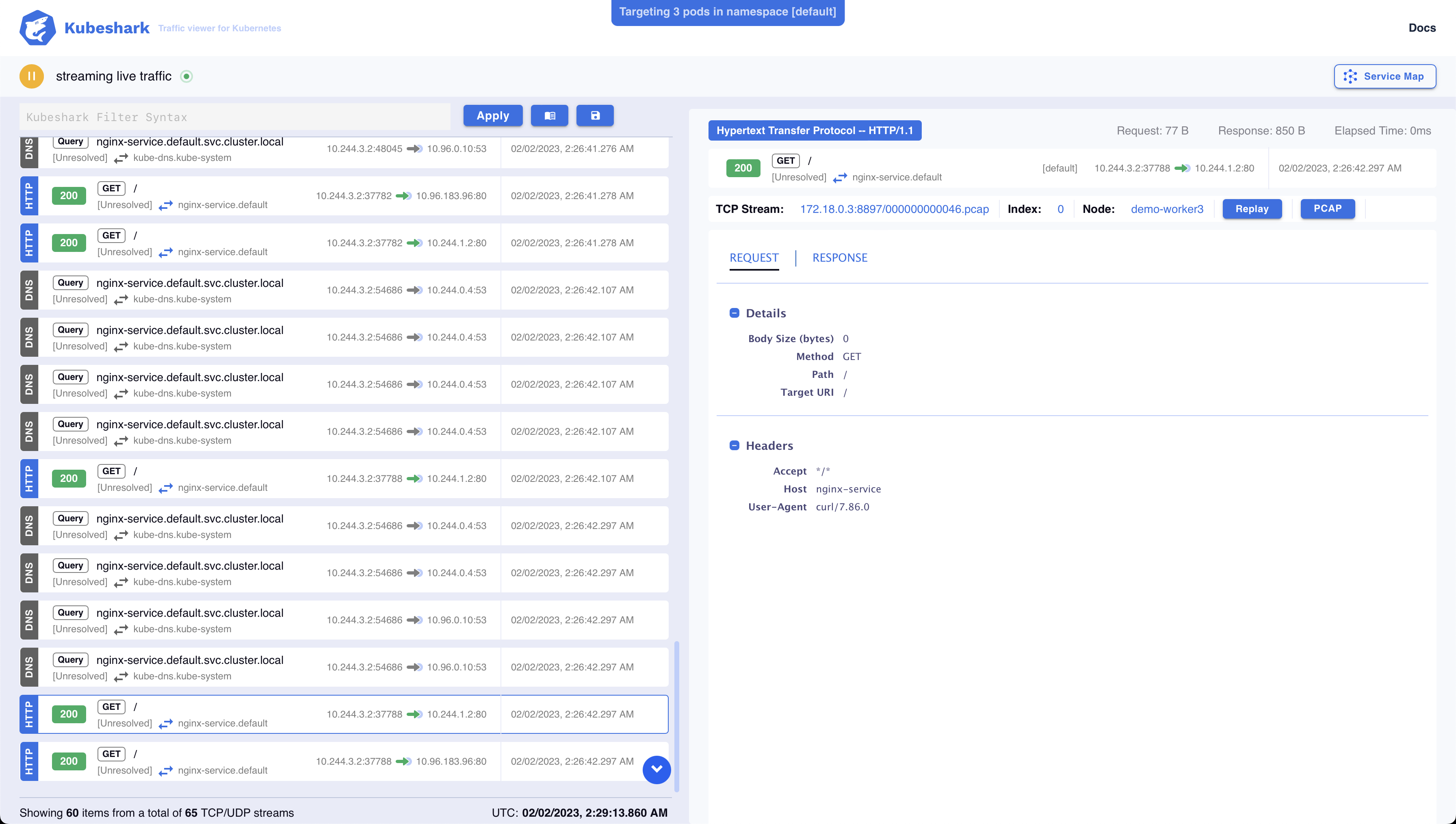Open the Service Map
This screenshot has height=824, width=1456.
(x=1385, y=76)
